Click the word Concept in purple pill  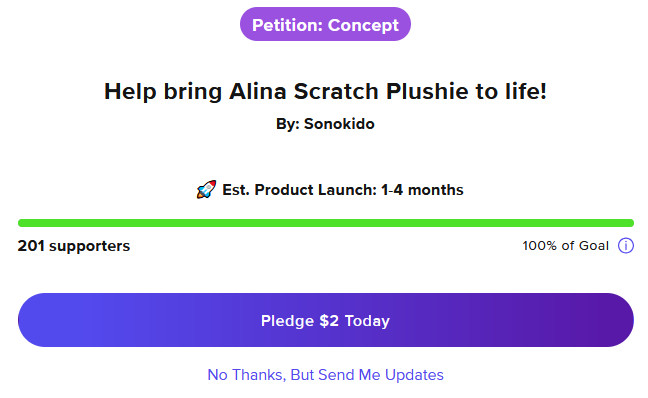point(363,25)
